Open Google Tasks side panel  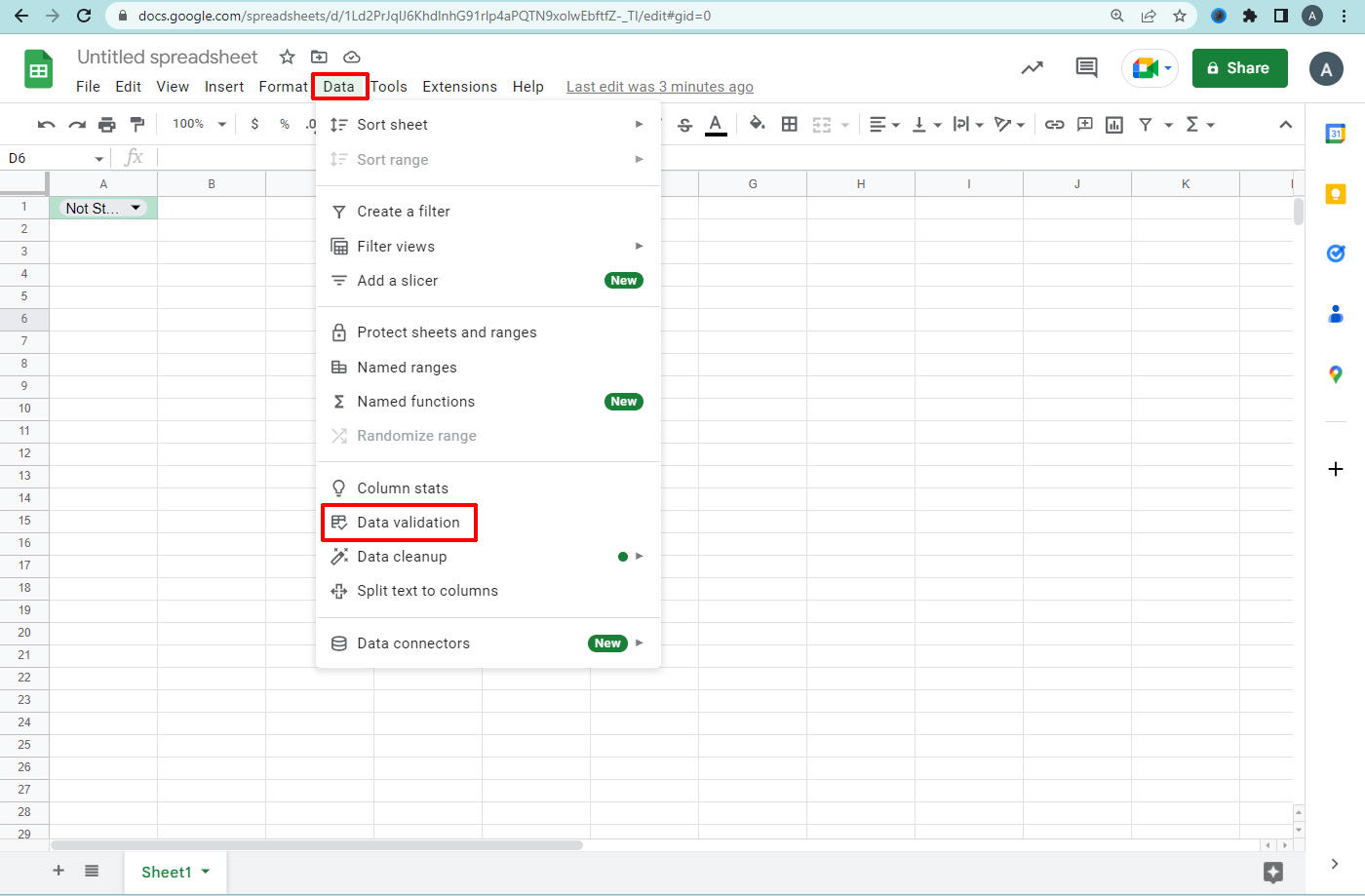(1336, 253)
